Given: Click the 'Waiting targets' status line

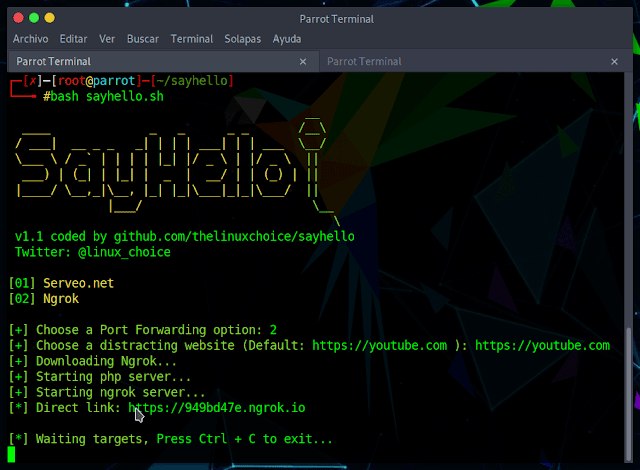Looking at the screenshot, I should (171, 439).
